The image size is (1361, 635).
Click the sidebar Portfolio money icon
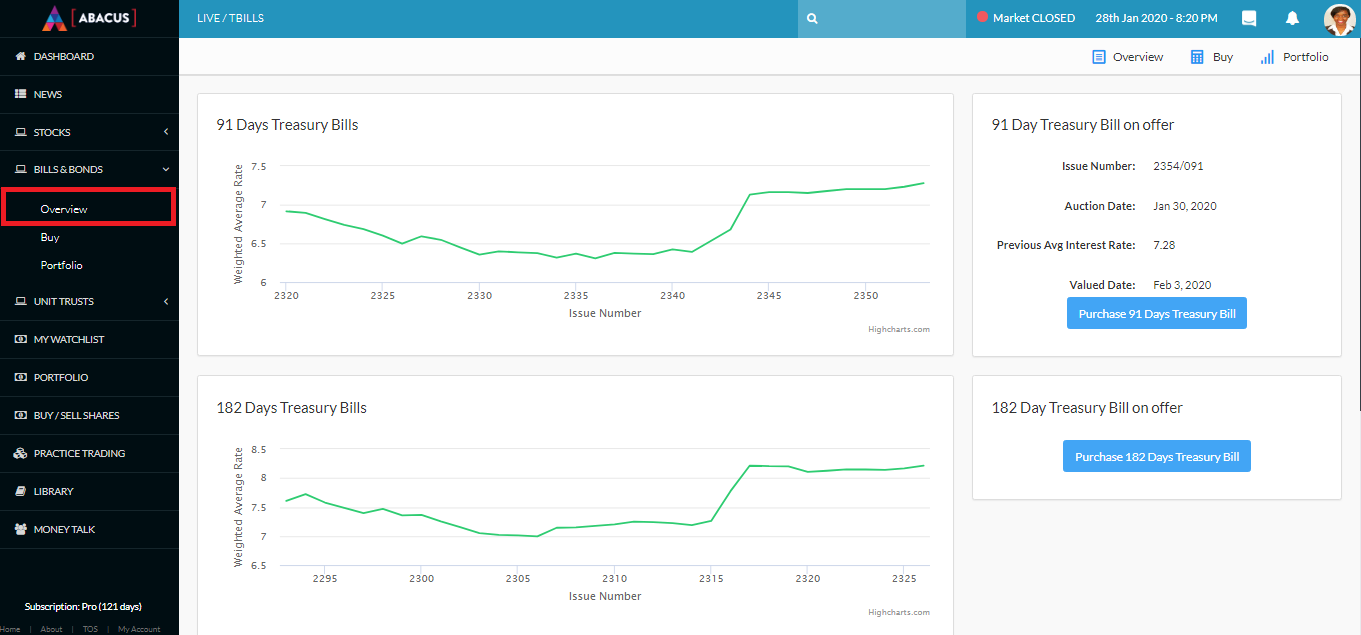click(x=20, y=377)
